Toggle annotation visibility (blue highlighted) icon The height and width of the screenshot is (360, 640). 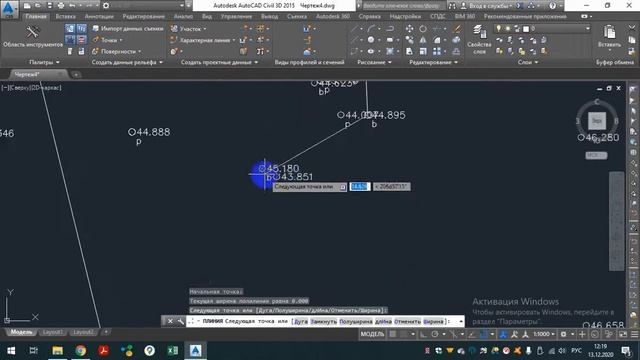click(x=503, y=334)
